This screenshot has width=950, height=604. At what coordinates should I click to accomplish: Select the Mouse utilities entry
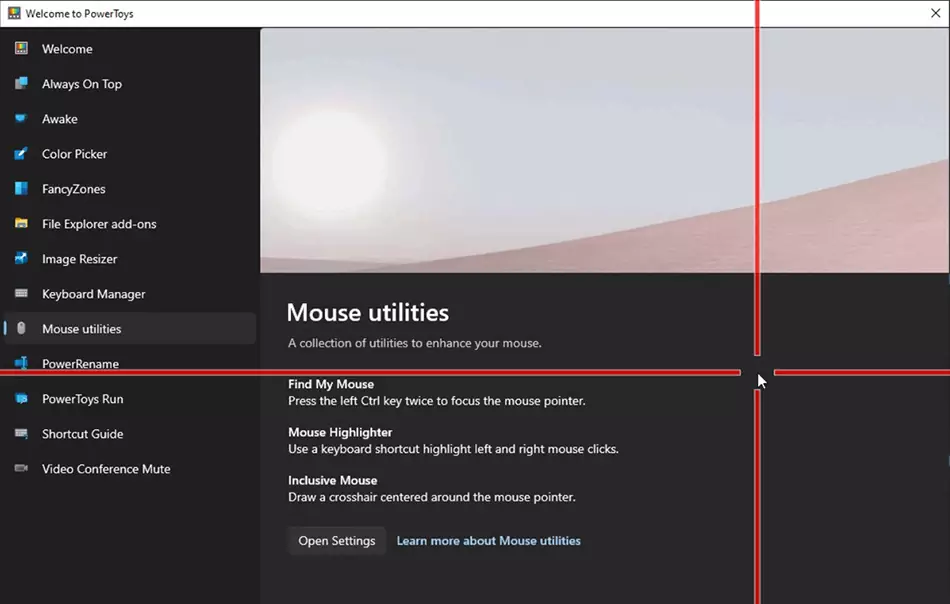(130, 329)
